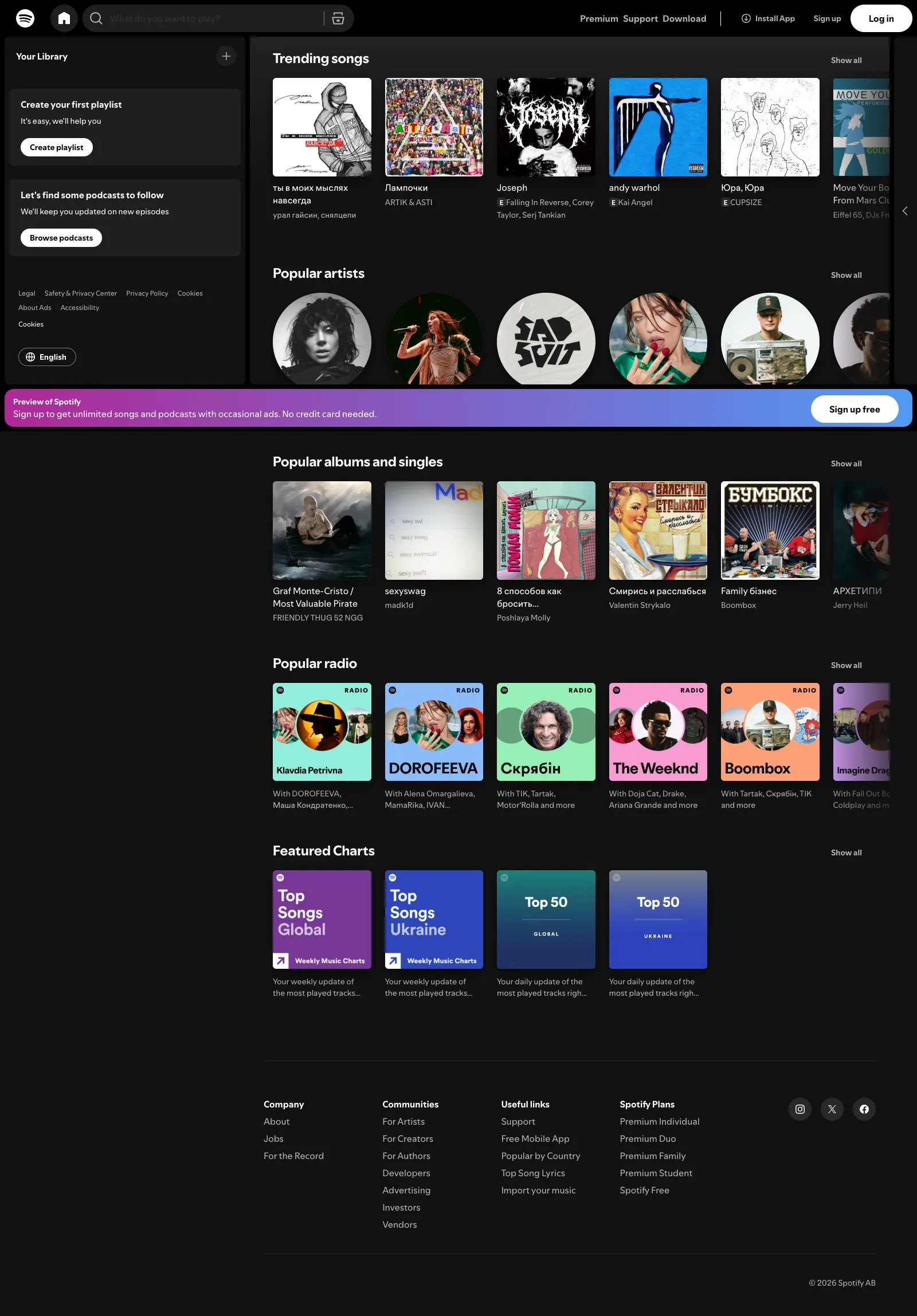Click the Install App download icon

[x=746, y=18]
